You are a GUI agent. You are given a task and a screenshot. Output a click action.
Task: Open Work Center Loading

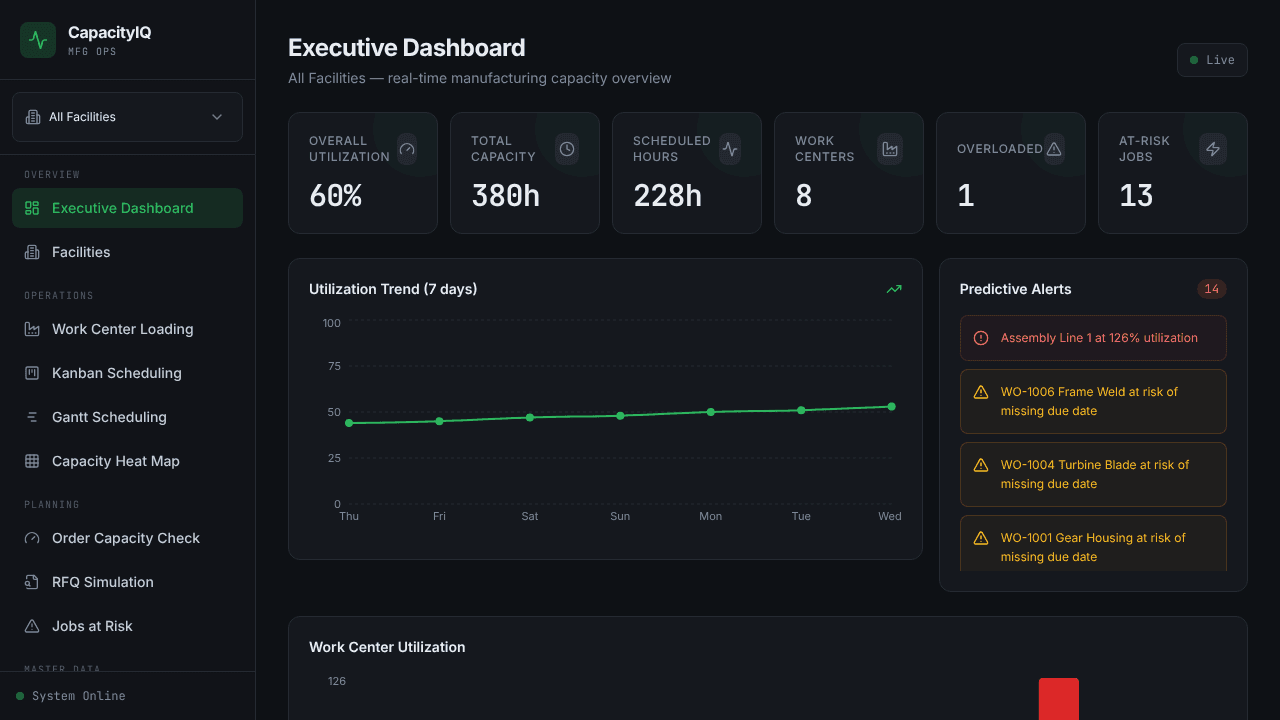tap(127, 329)
